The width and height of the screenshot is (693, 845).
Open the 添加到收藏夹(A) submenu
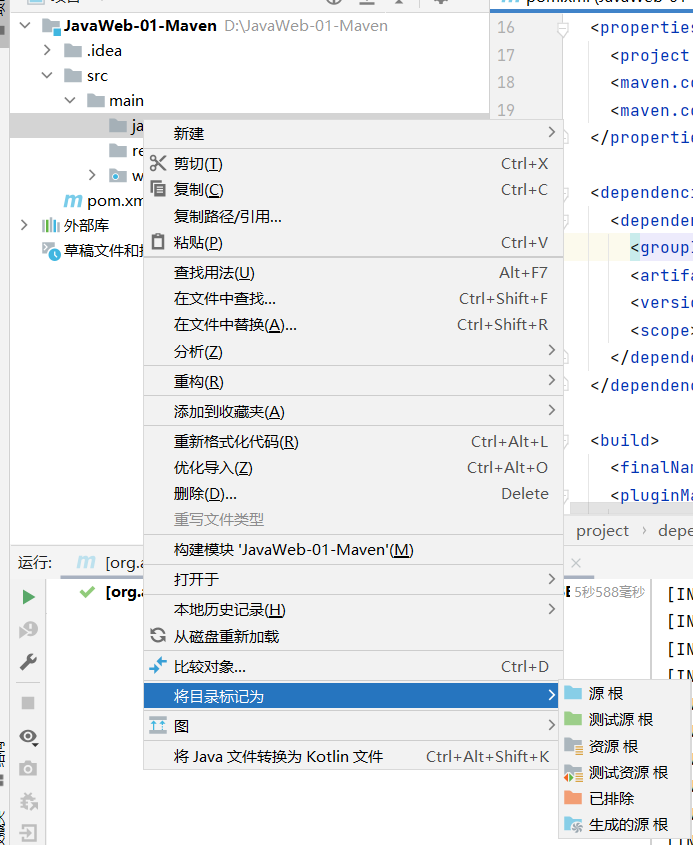point(354,412)
